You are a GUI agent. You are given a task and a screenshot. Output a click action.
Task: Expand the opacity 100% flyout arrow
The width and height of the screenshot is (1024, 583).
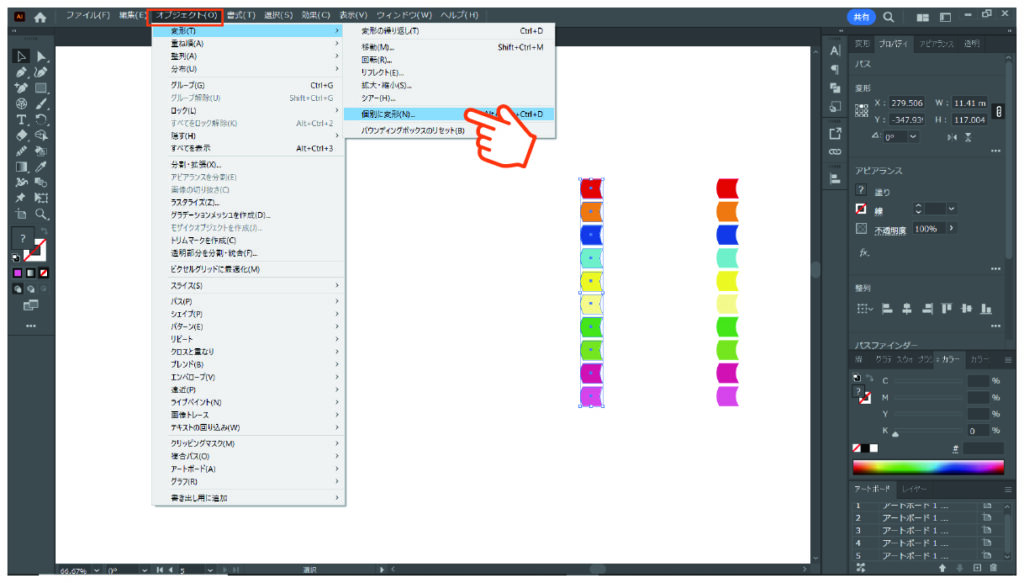point(952,228)
